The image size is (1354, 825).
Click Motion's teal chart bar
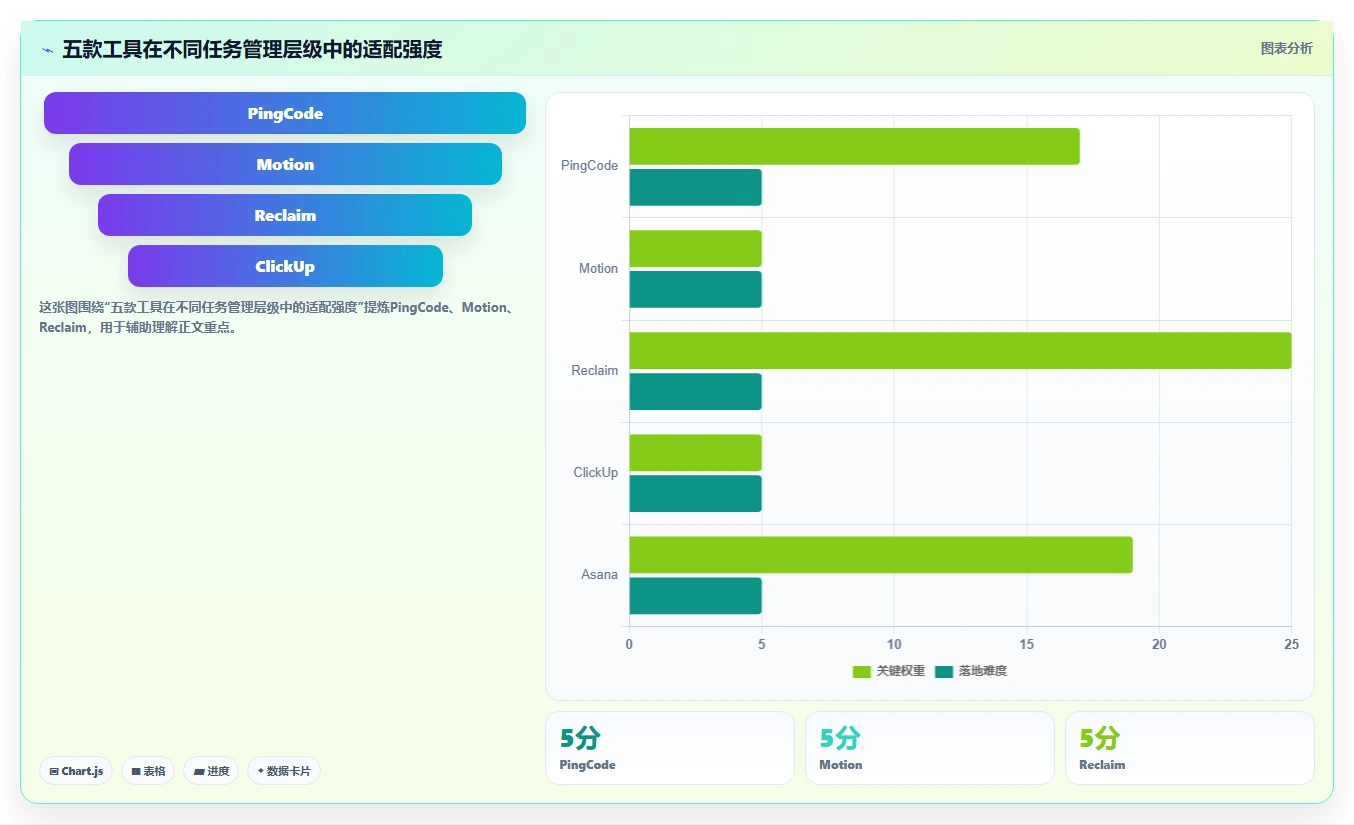click(x=695, y=289)
